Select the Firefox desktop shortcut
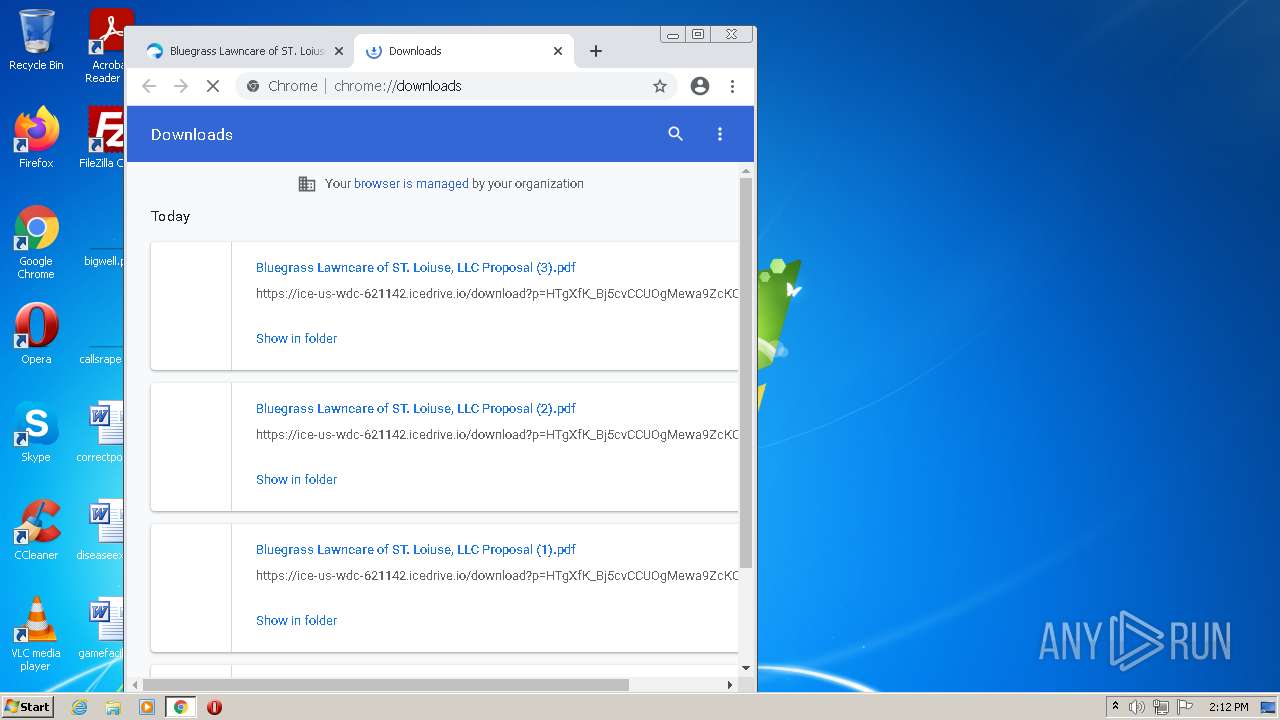Viewport: 1280px width, 720px height. click(36, 138)
